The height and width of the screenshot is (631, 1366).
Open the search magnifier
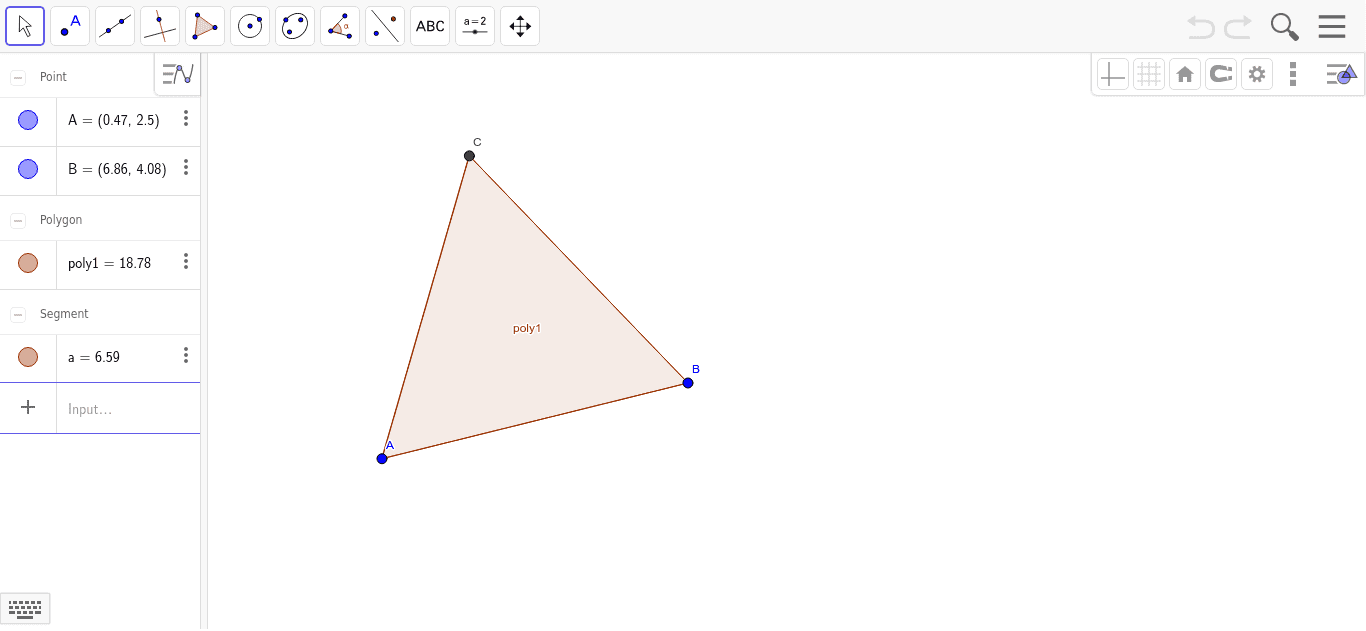click(x=1285, y=27)
